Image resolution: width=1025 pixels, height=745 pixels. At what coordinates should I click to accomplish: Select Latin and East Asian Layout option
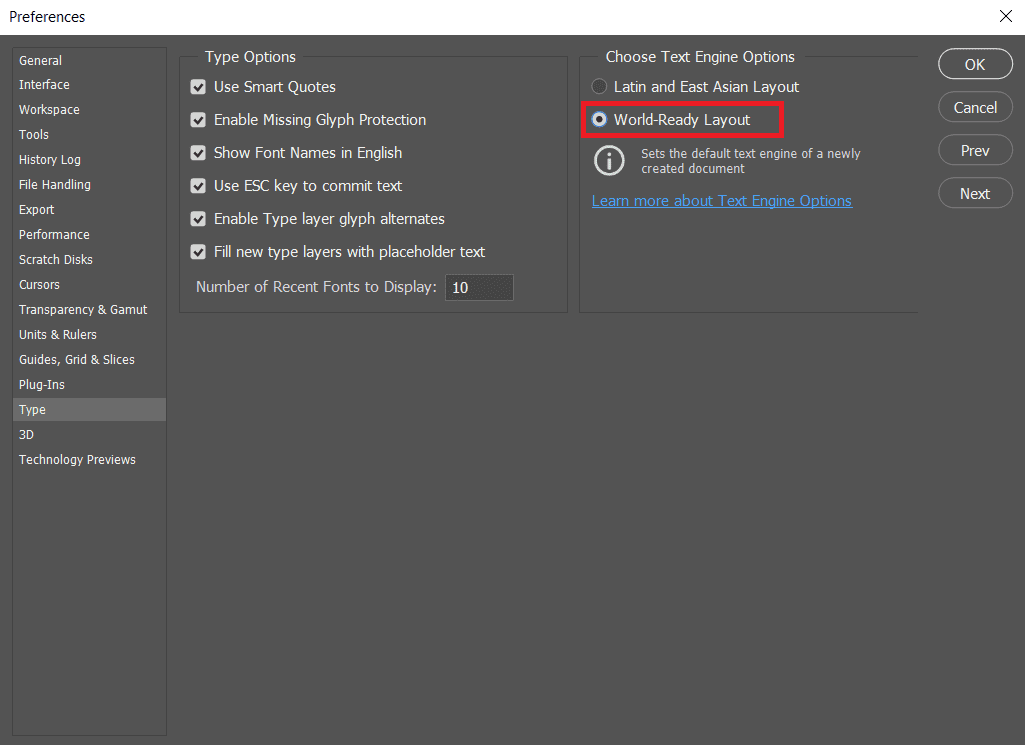(599, 86)
